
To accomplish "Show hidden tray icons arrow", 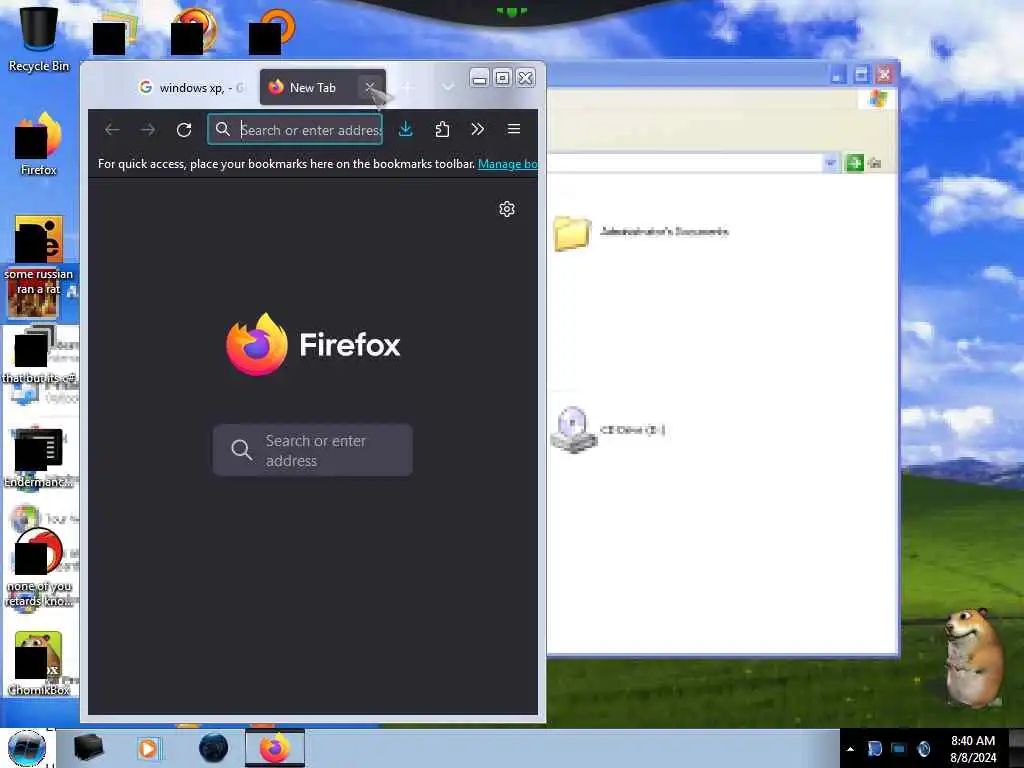I will click(x=850, y=749).
